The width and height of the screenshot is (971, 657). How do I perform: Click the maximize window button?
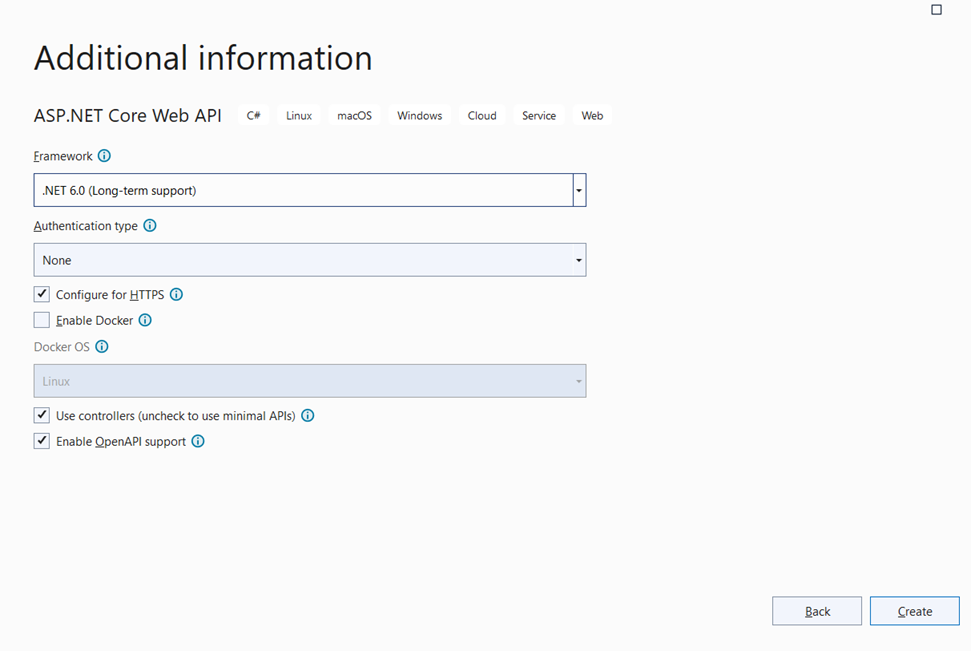point(936,9)
